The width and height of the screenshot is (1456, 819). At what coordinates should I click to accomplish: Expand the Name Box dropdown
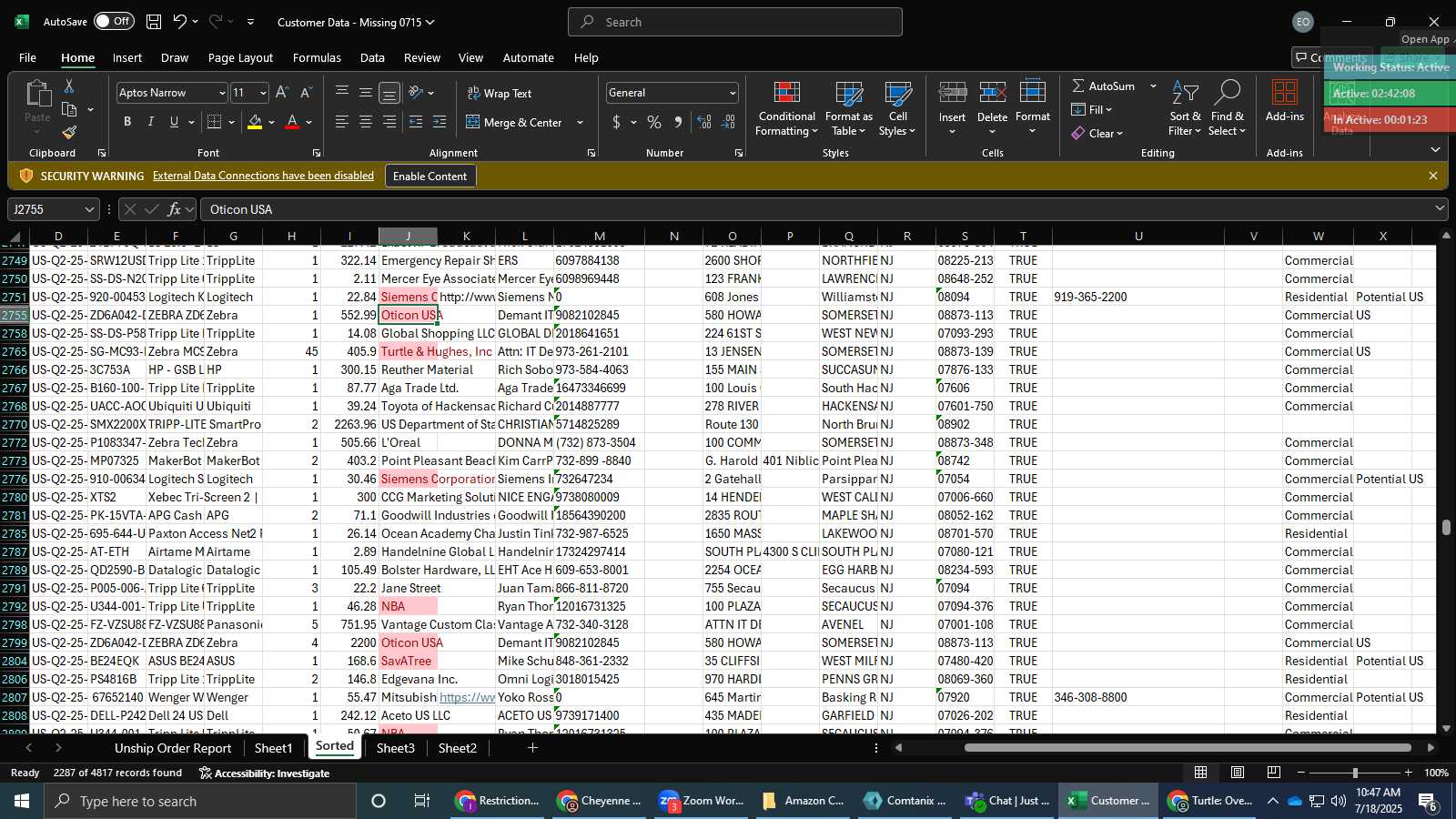pyautogui.click(x=89, y=209)
